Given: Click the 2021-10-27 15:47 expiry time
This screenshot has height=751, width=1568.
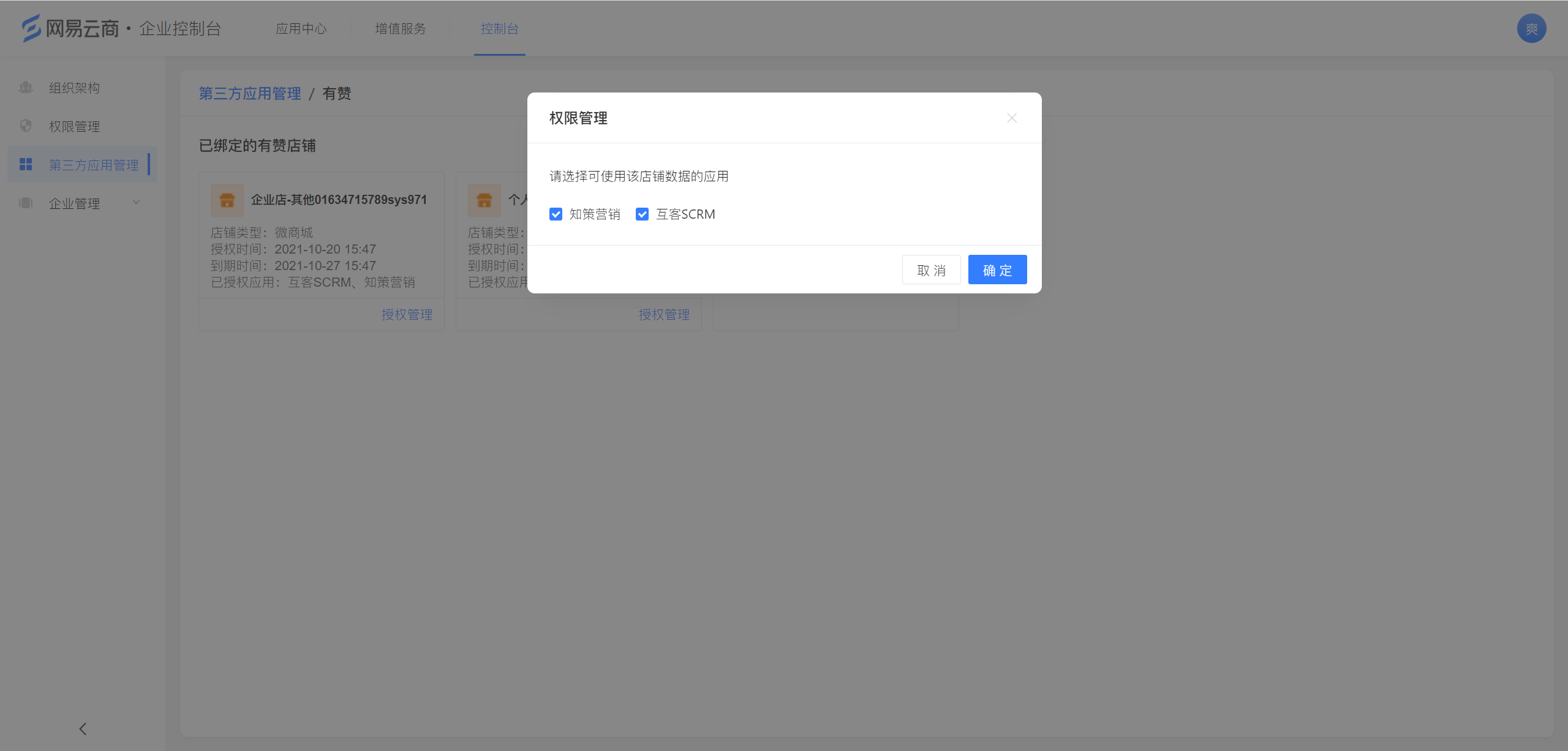Looking at the screenshot, I should click(x=325, y=266).
